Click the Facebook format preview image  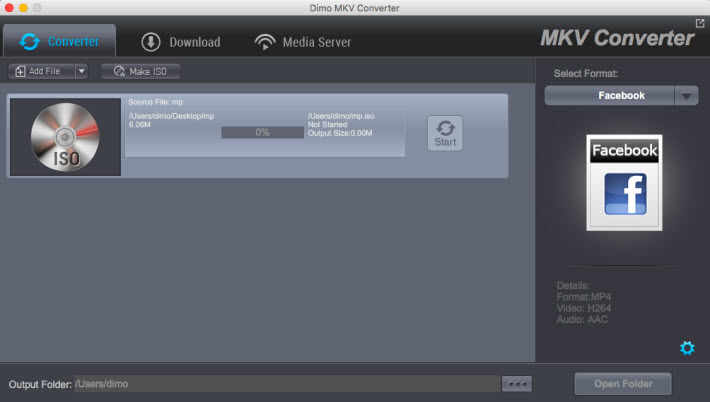(624, 181)
